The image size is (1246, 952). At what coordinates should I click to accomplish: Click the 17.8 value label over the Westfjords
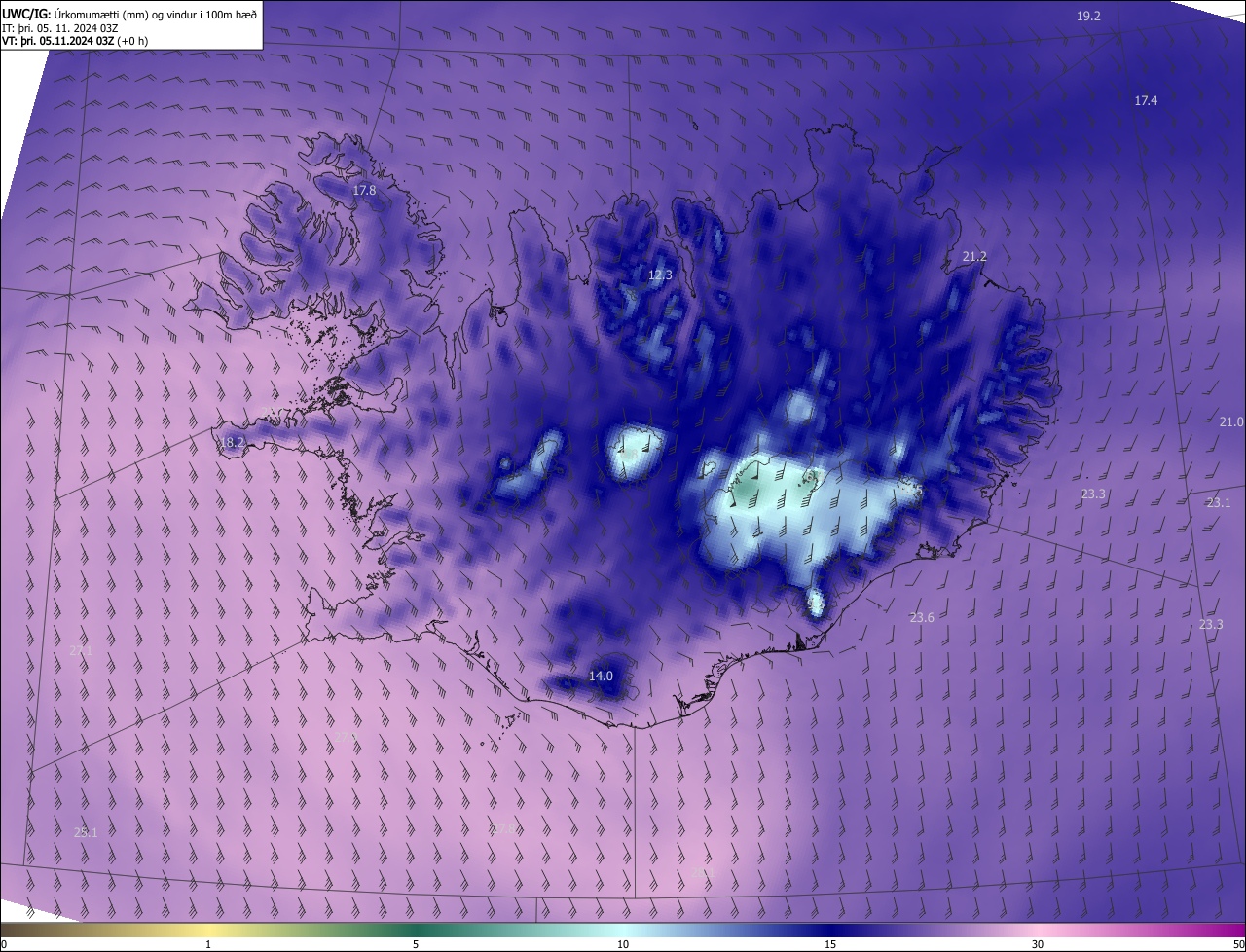pos(364,191)
